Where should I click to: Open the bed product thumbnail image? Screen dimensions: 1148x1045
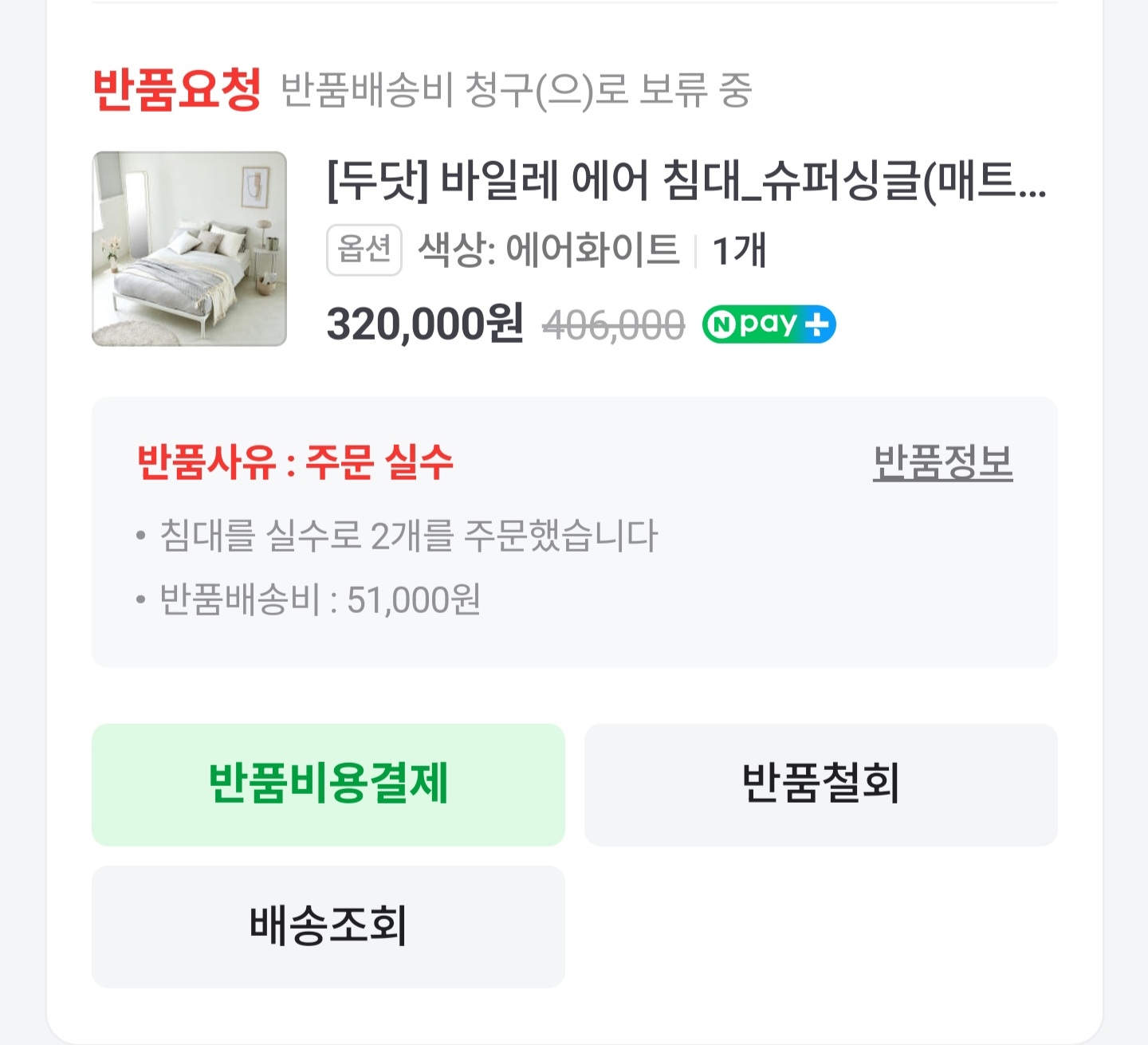(x=189, y=249)
